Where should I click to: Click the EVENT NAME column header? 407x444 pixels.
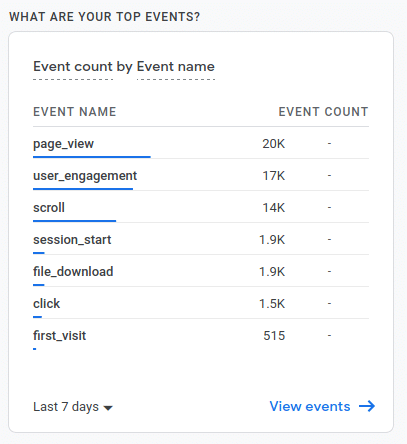click(75, 112)
